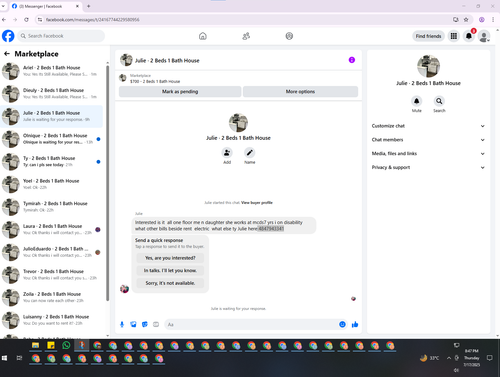Click the attach photo icon
Viewport: 500px width, 377px height.
(133, 324)
